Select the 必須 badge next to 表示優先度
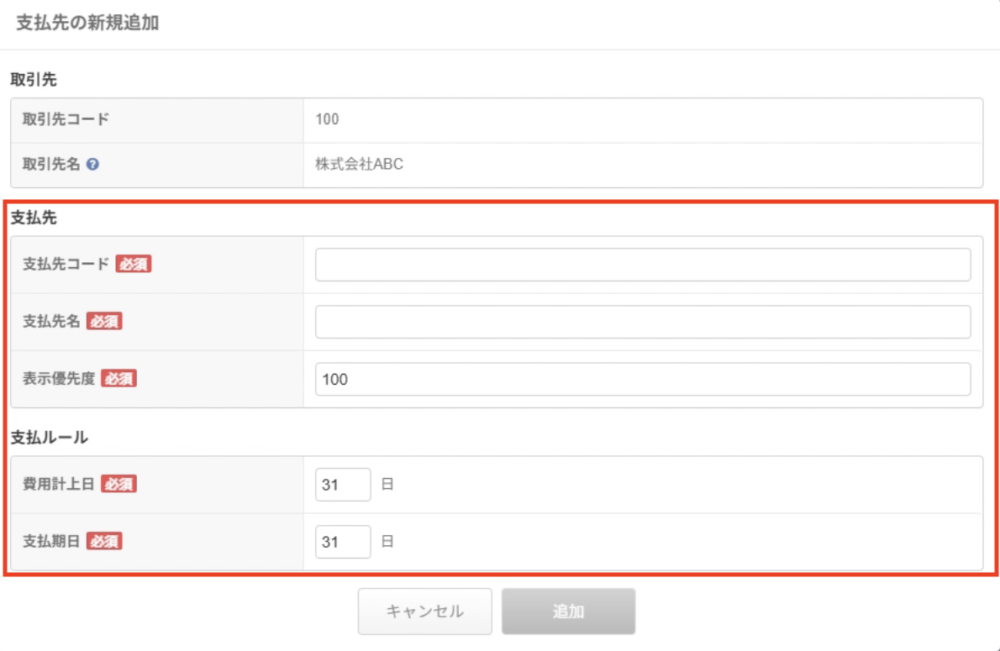The height and width of the screenshot is (651, 1000). (x=119, y=378)
